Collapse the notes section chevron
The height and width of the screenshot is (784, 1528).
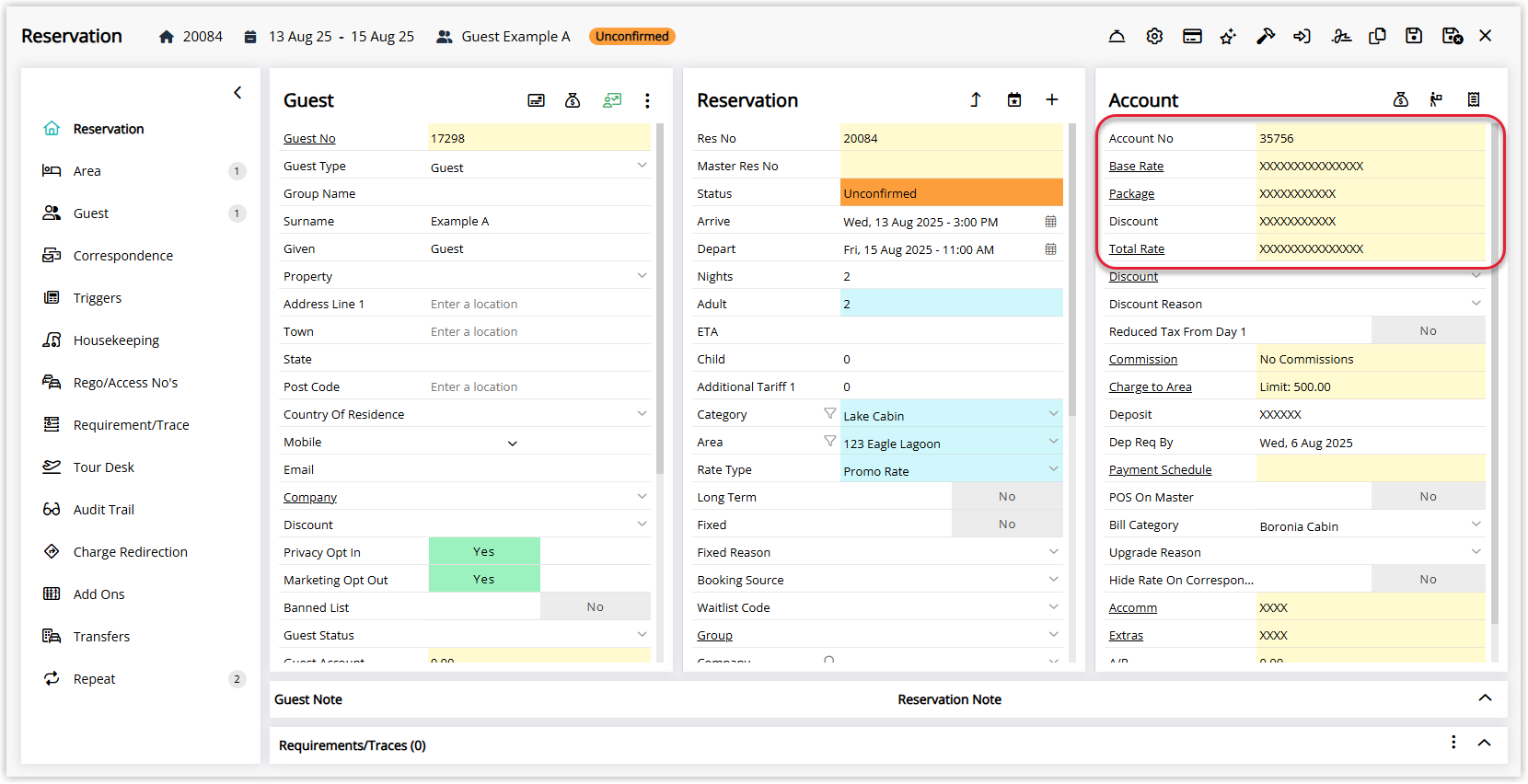[x=1485, y=698]
